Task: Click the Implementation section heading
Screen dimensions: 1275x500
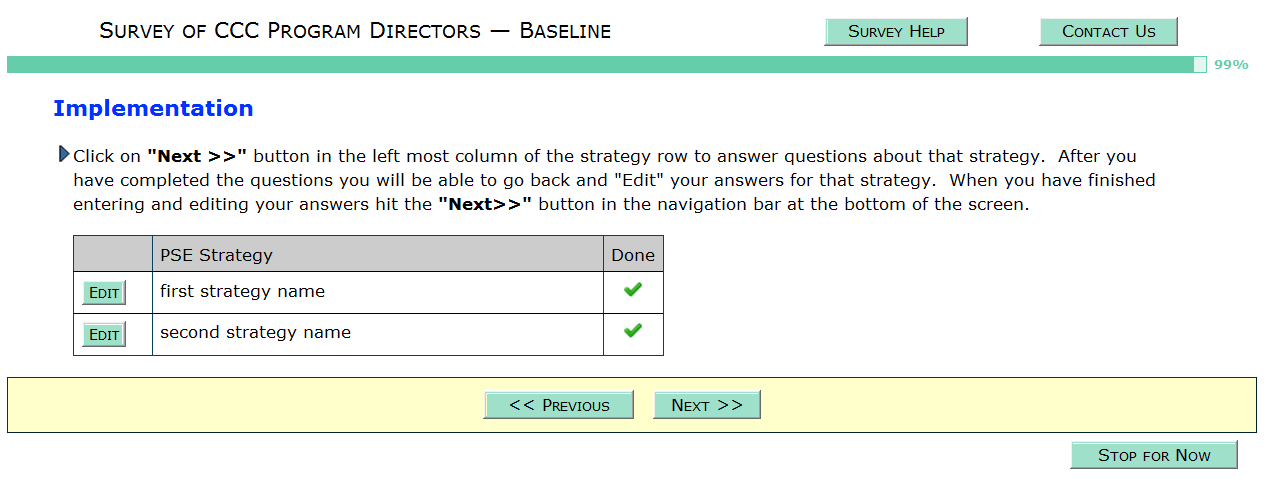Action: pos(153,108)
